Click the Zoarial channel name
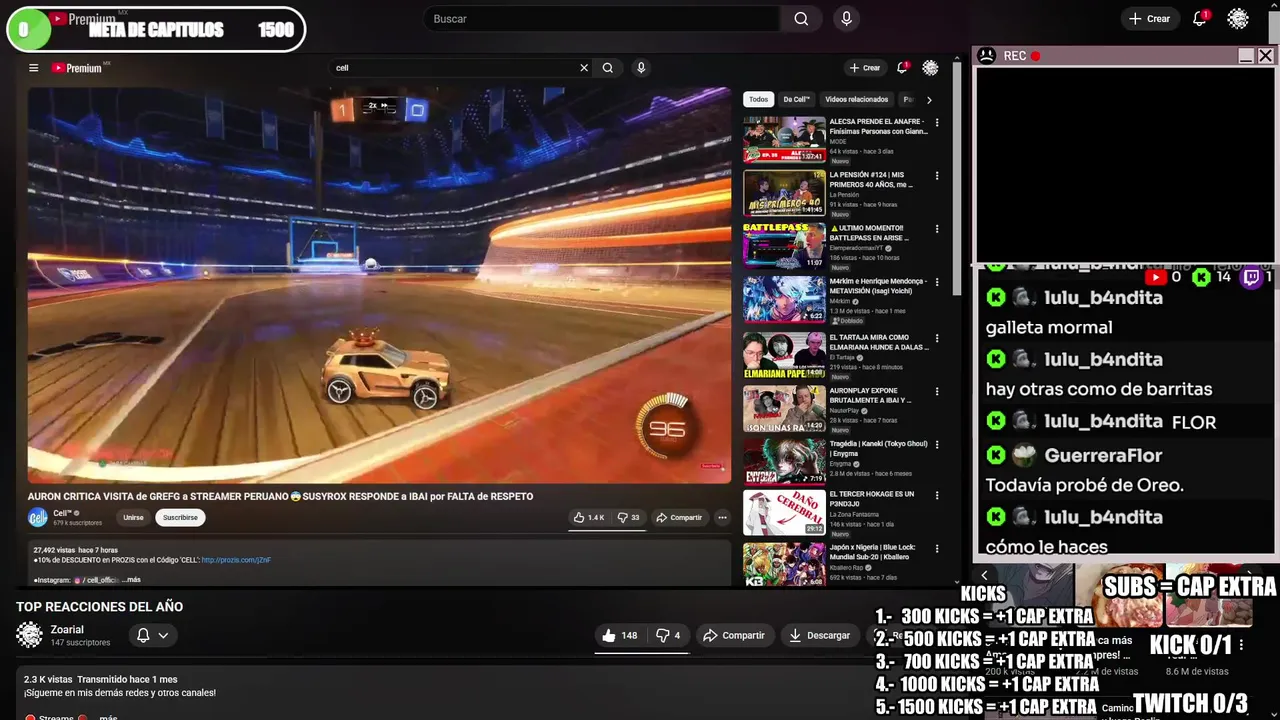This screenshot has width=1280, height=720. (67, 630)
